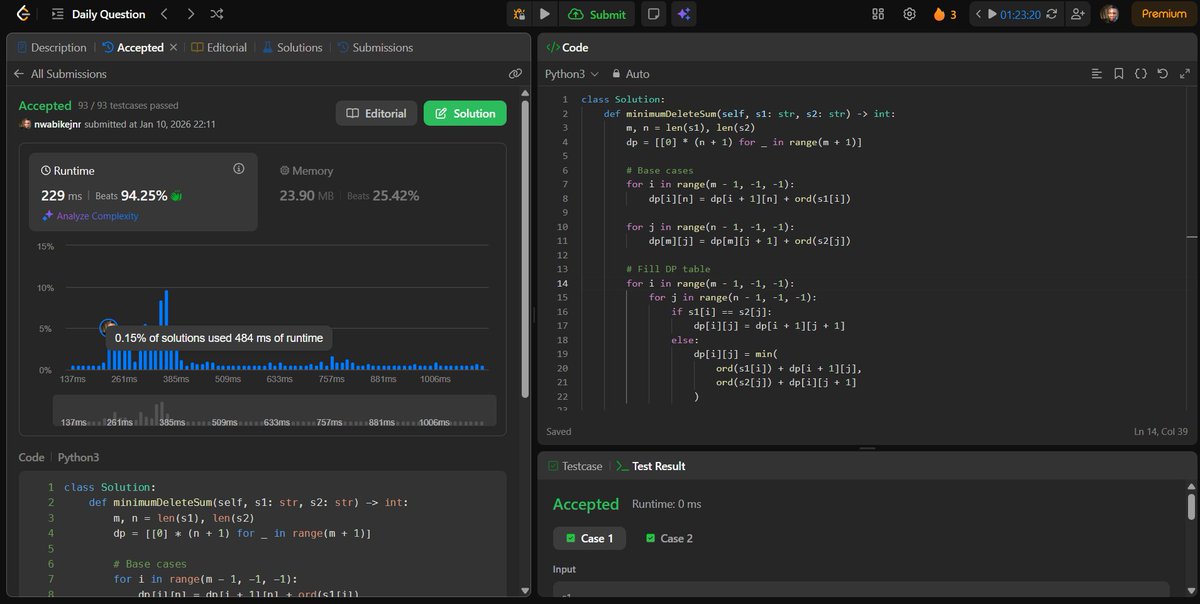The height and width of the screenshot is (604, 1200).
Task: Reset the timer refresh icon
Action: tap(1052, 15)
